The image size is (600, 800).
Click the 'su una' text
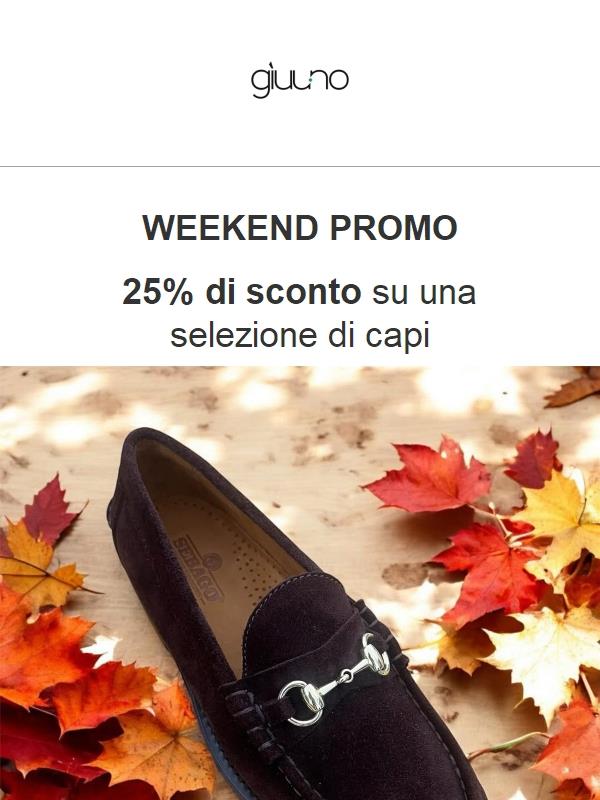424,292
